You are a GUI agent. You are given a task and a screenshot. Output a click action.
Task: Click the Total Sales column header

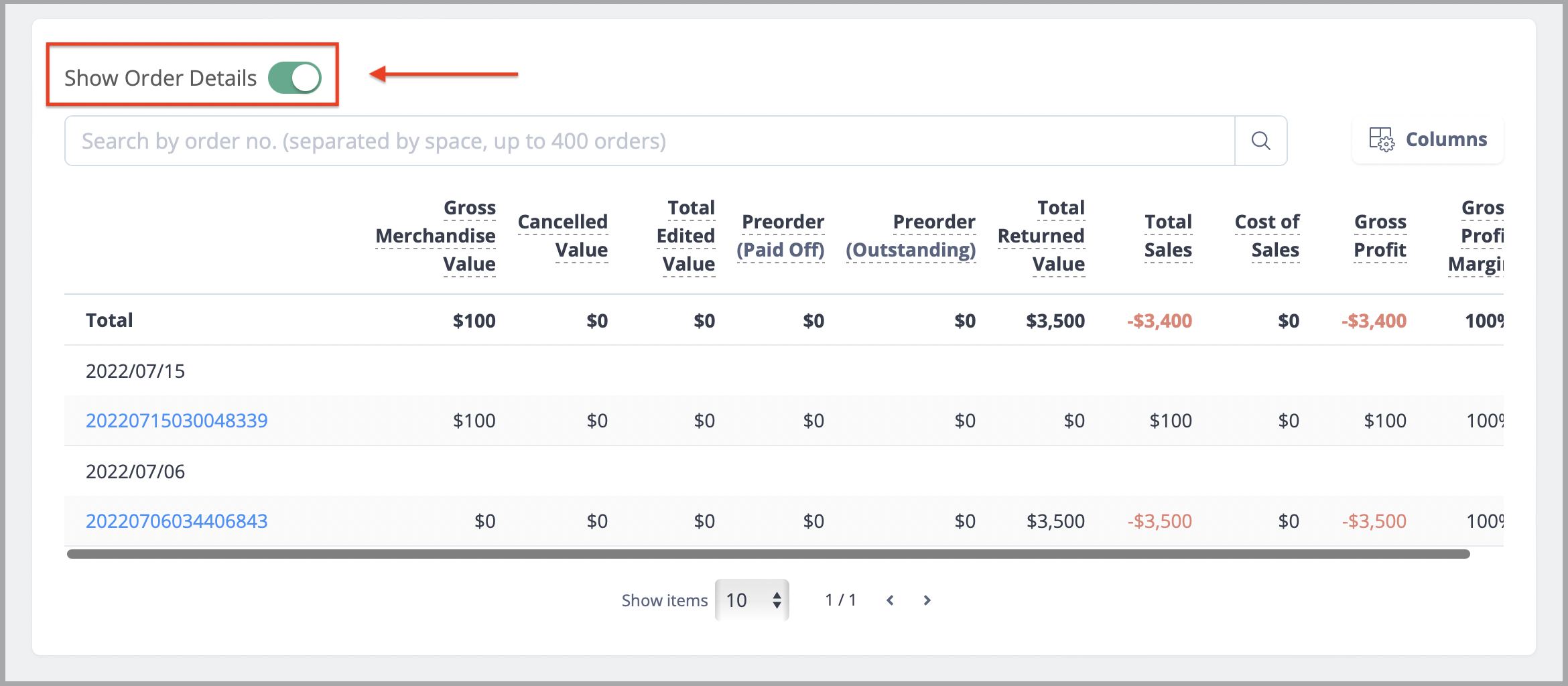[1169, 236]
